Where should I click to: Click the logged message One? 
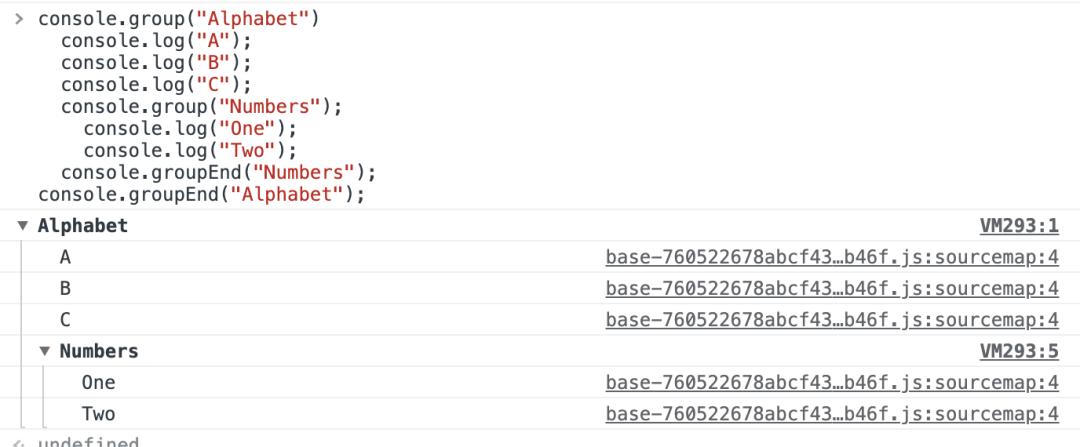[98, 383]
